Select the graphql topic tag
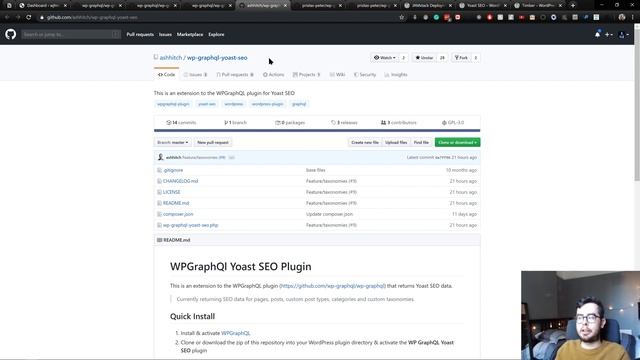The width and height of the screenshot is (640, 360). (299, 104)
